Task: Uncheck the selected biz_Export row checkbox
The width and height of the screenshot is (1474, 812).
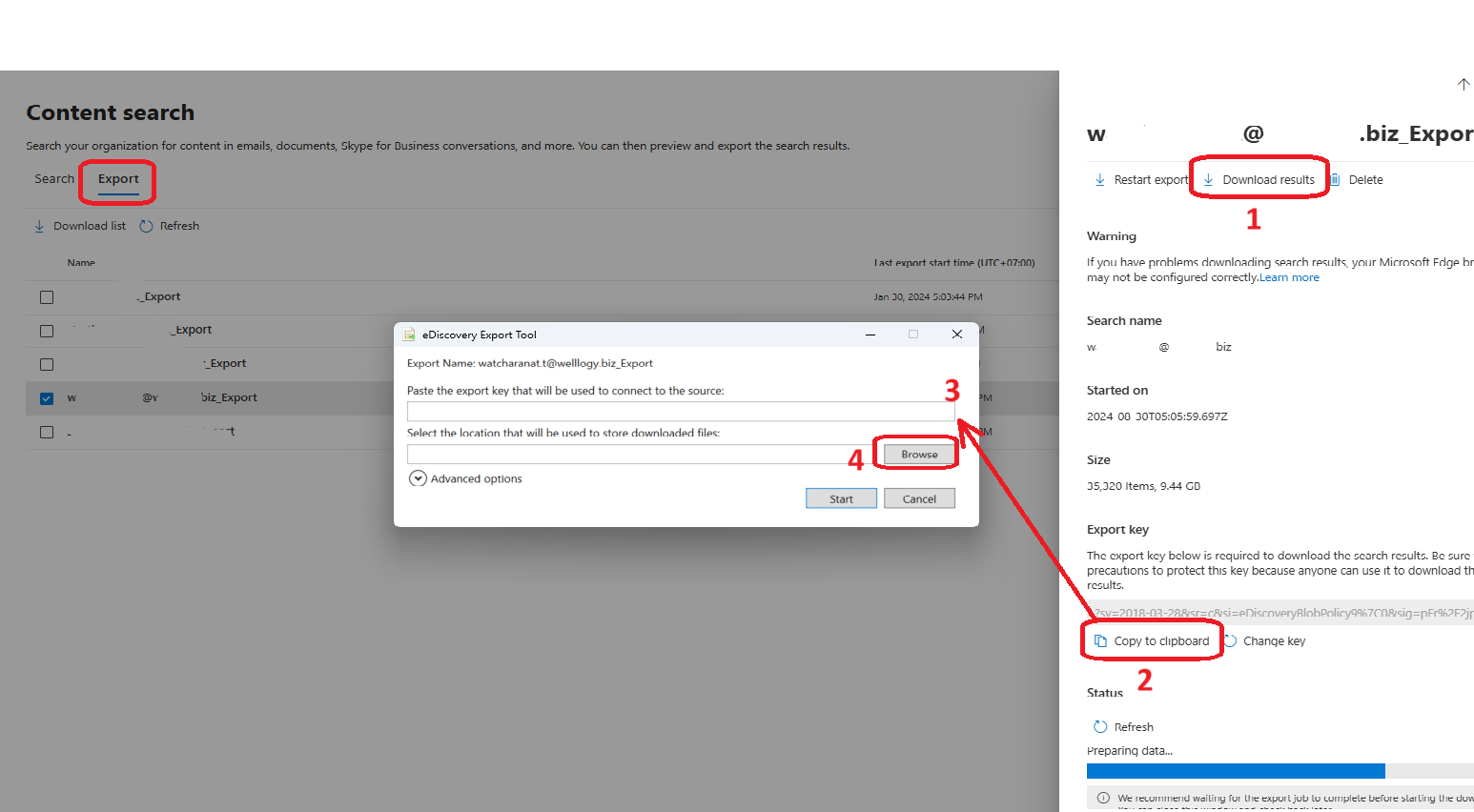Action: tap(47, 398)
